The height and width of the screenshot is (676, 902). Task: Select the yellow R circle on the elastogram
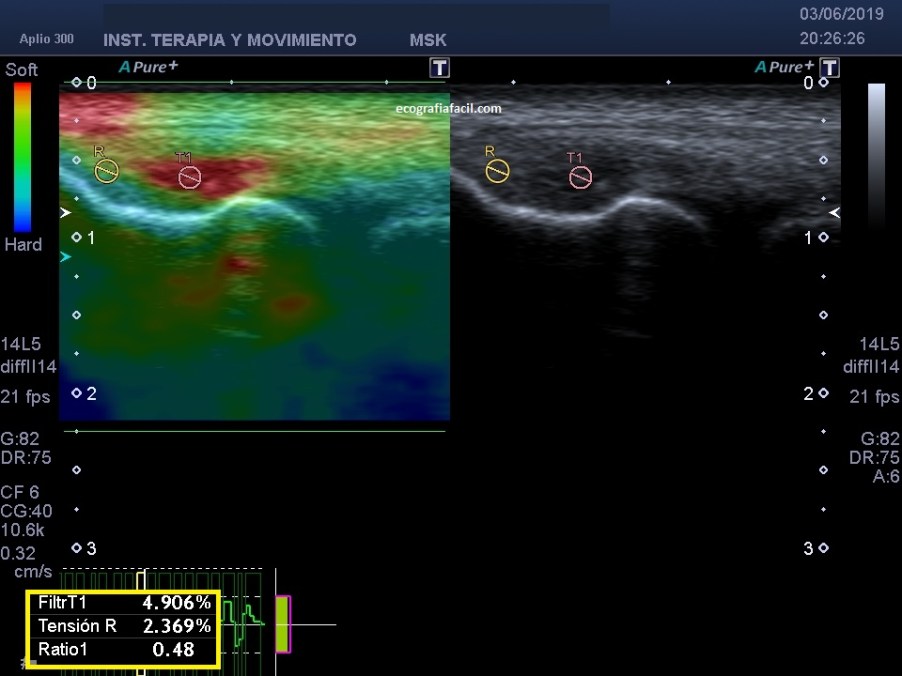(x=106, y=171)
